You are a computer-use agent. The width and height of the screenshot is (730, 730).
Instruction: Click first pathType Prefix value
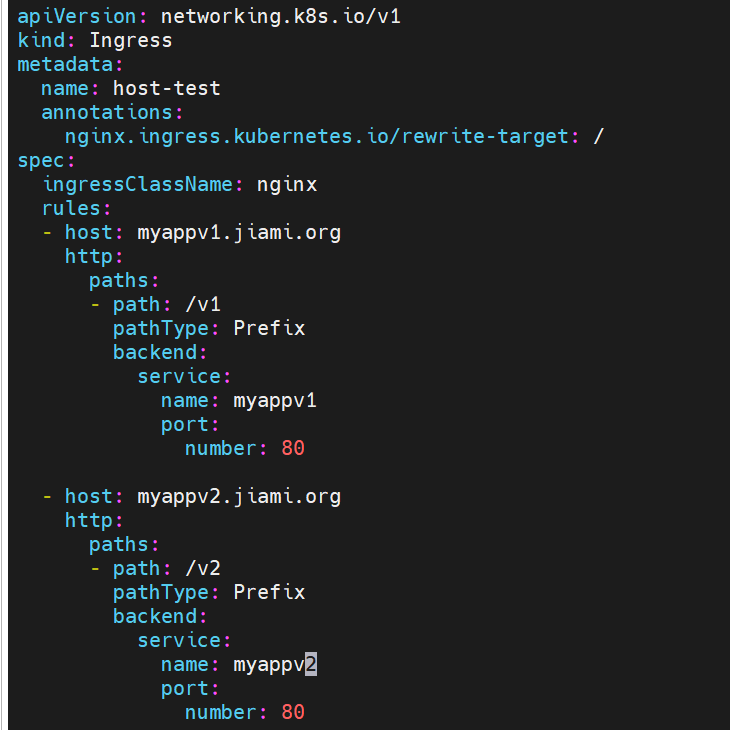pyautogui.click(x=269, y=329)
